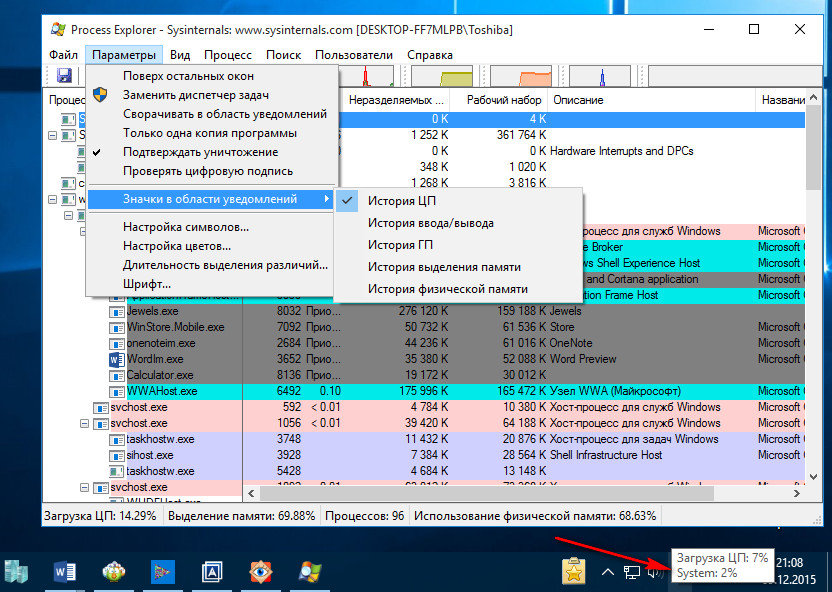
Task: Collapse the svchost.exe PID 1056 tree node
Action: (84, 424)
